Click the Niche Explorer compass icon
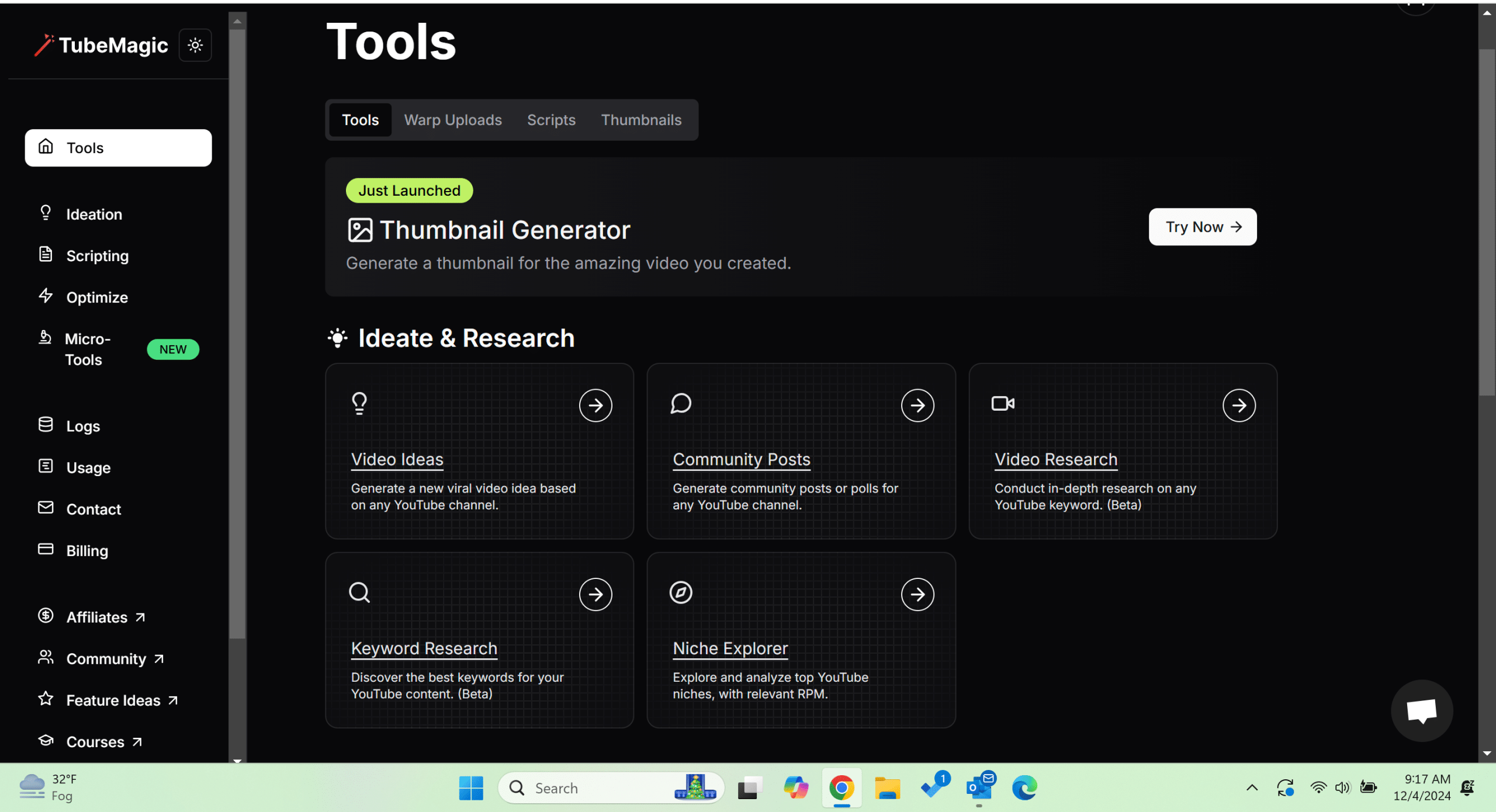1496x812 pixels. (681, 592)
